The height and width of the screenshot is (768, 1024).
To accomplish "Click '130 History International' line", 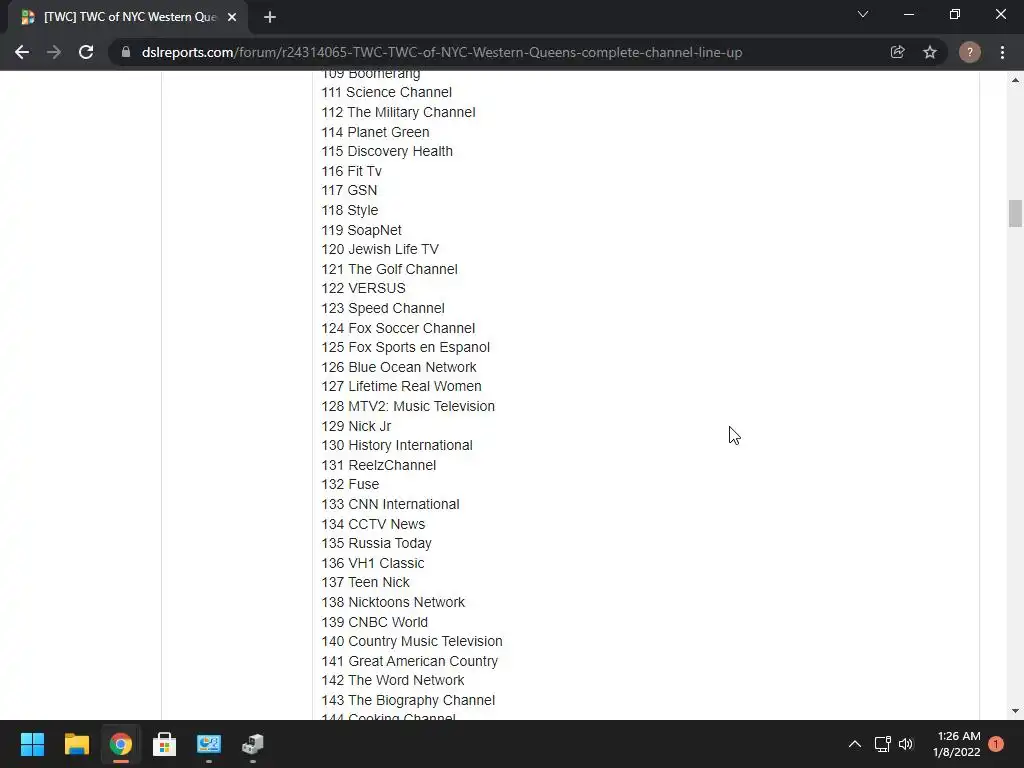I will pyautogui.click(x=397, y=445).
